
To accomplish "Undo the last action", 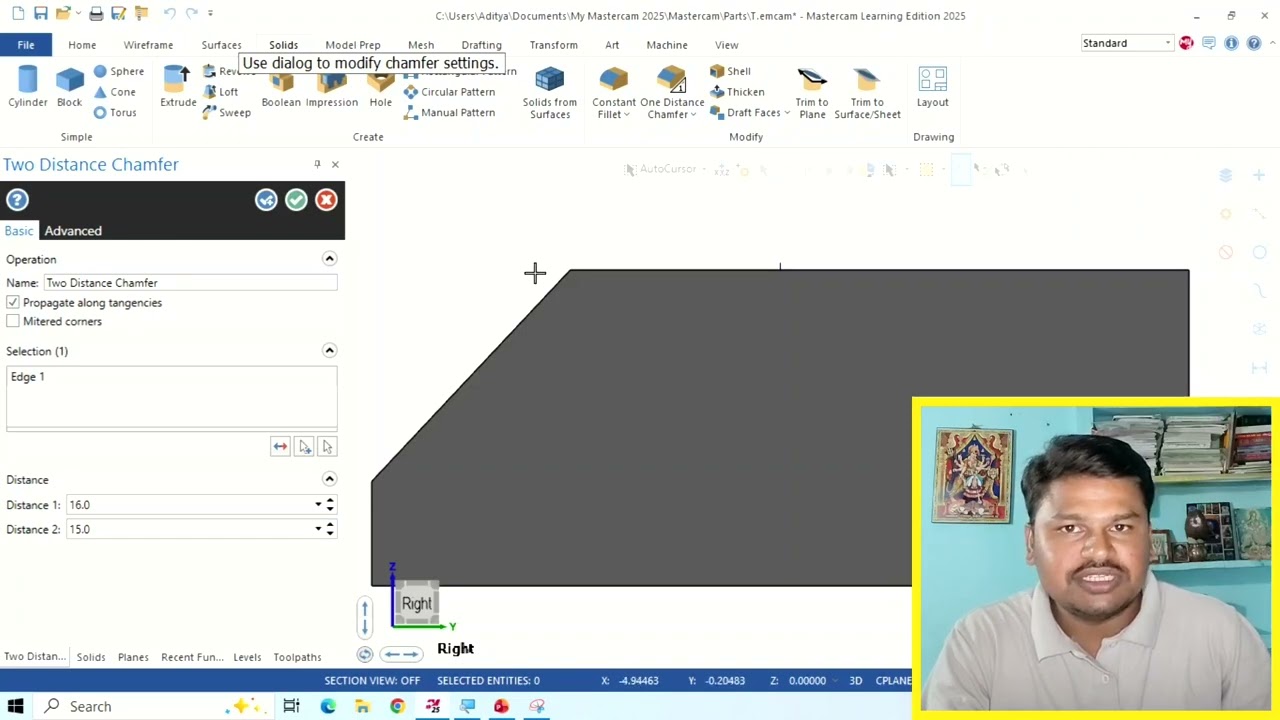I will pos(169,14).
